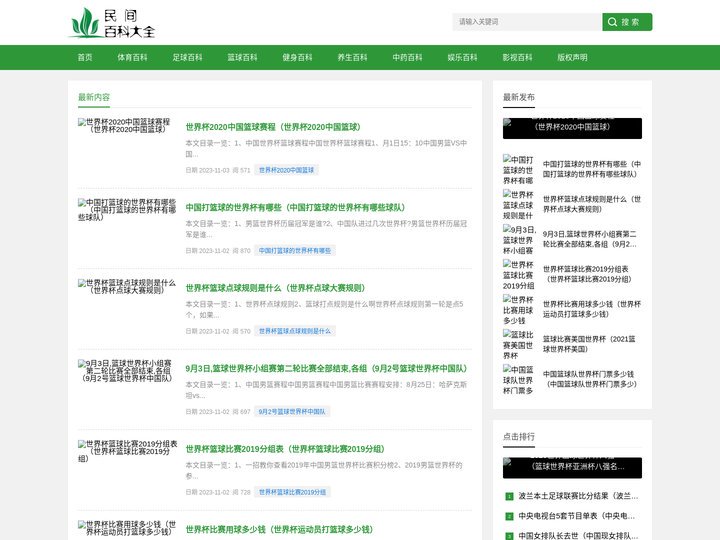
Task: Click the 中国打篮球的世界杯有哪些 tag
Action: click(x=295, y=251)
